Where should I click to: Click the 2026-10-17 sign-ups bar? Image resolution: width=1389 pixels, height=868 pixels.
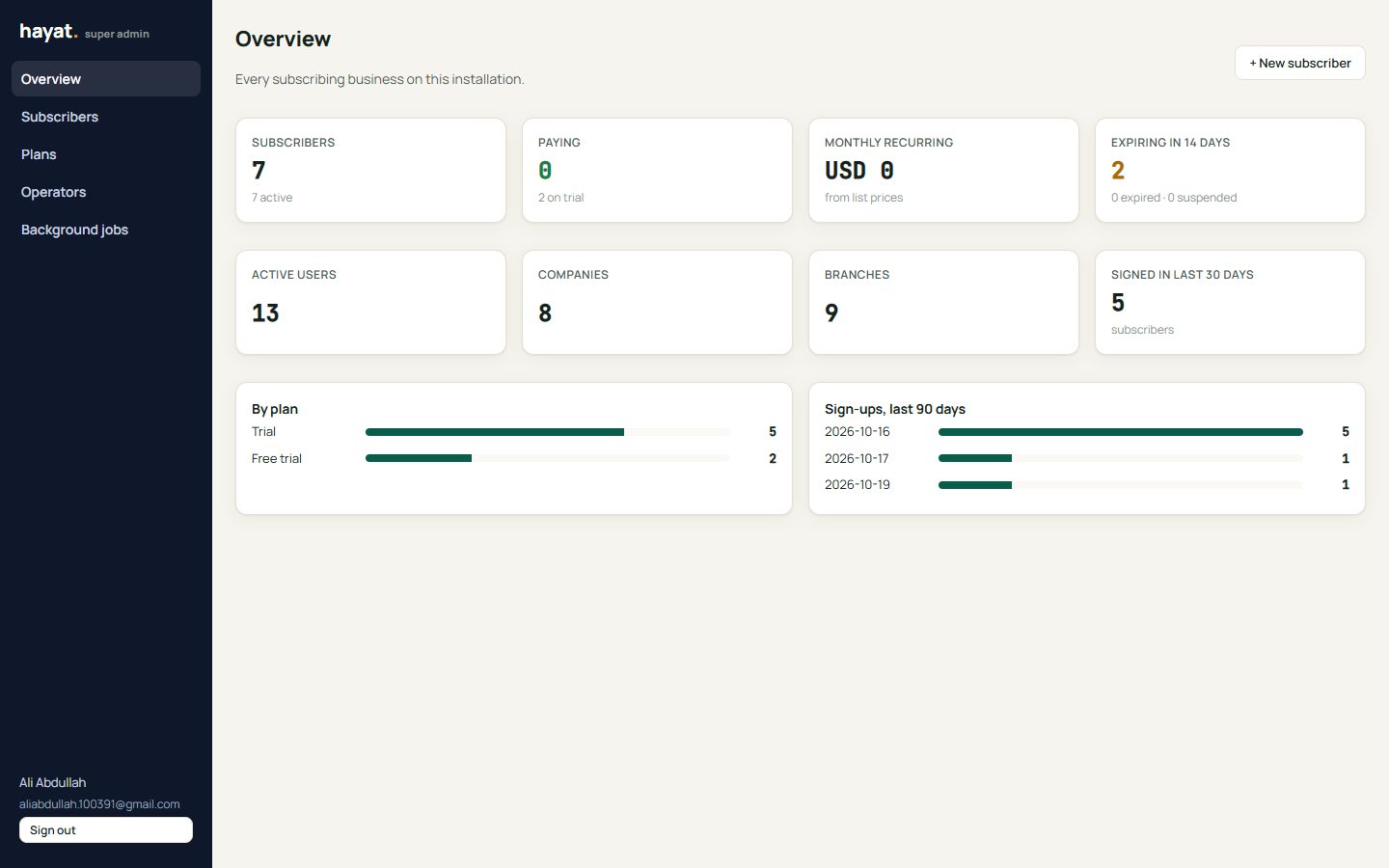pos(1121,458)
